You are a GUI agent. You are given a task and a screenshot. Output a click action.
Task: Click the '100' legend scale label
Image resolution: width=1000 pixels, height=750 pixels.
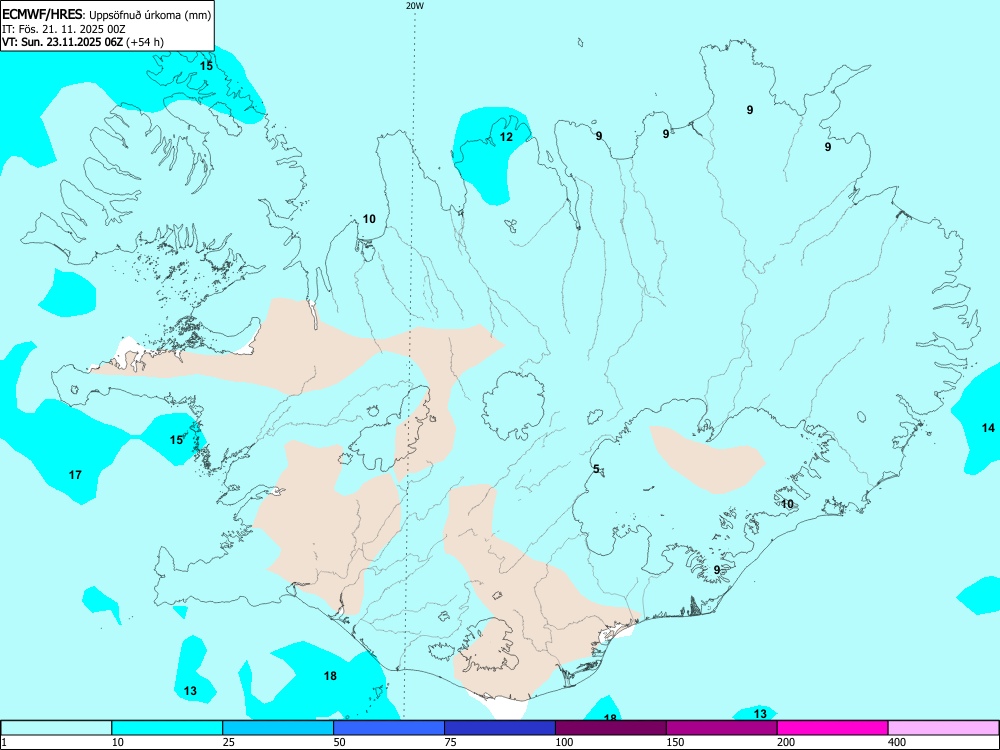click(564, 742)
